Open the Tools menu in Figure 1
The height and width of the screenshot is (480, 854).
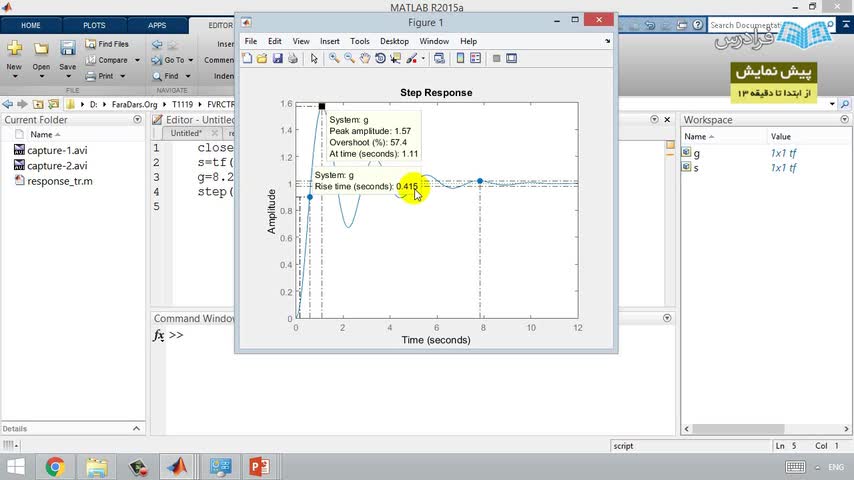(359, 41)
